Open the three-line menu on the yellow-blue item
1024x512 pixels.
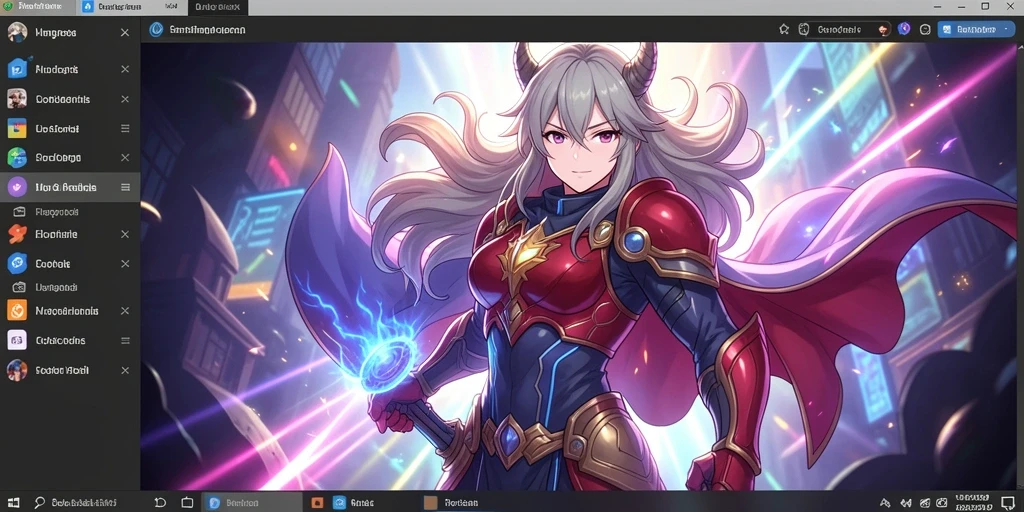pyautogui.click(x=125, y=129)
